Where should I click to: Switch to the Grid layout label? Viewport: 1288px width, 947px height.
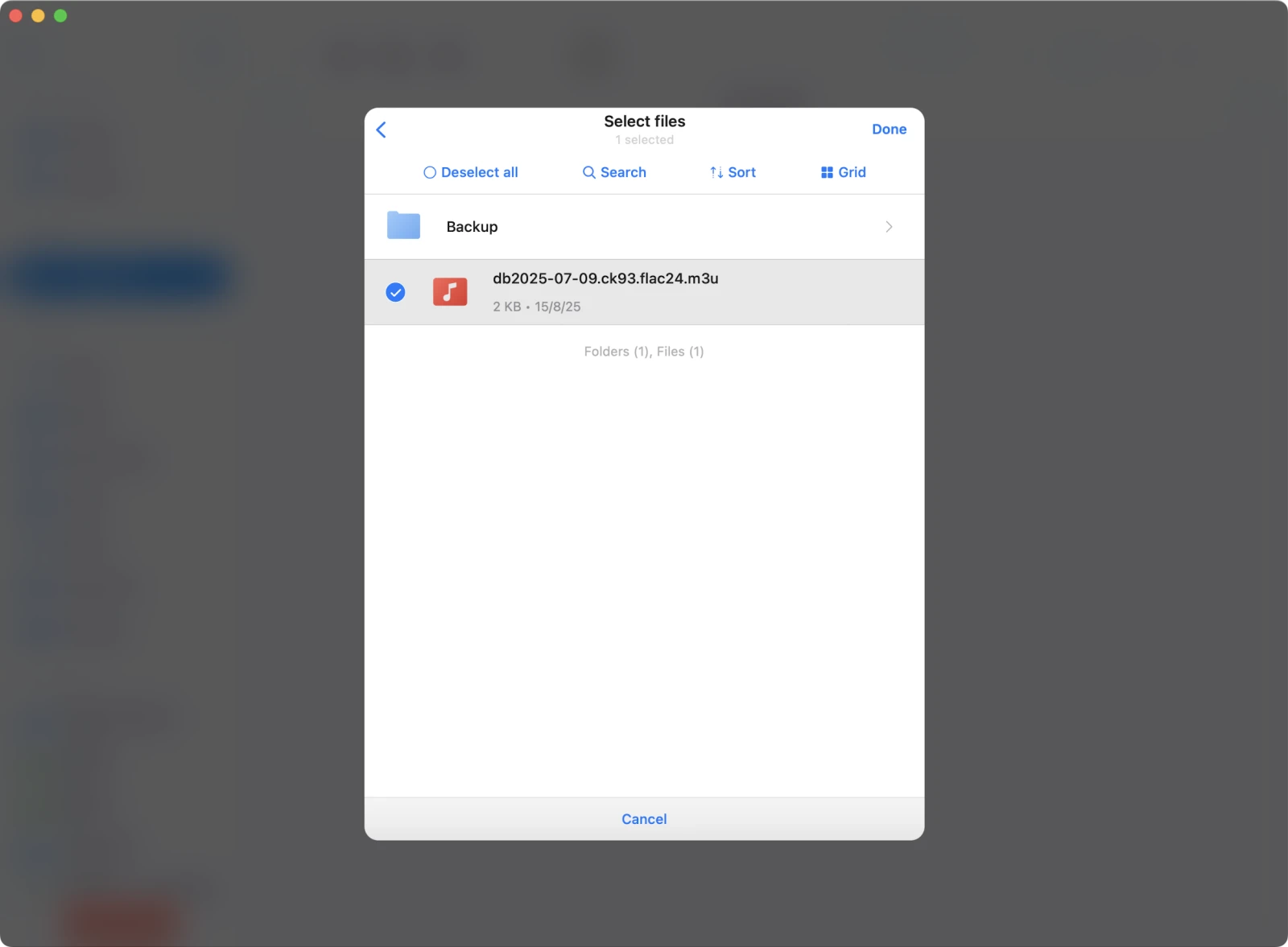coord(852,172)
